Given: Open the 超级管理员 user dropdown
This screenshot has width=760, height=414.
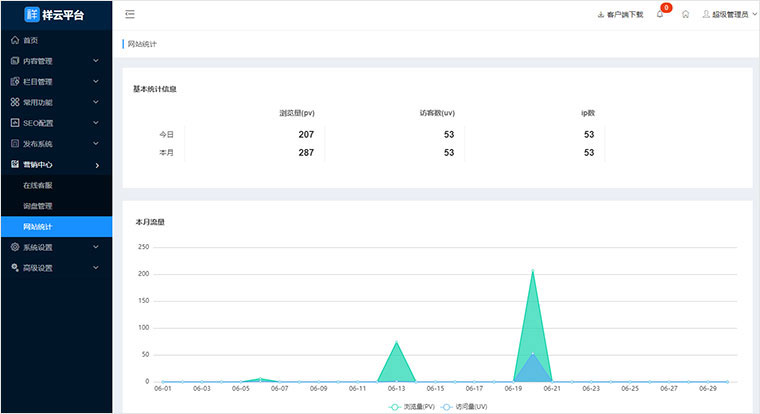Looking at the screenshot, I should coord(725,15).
